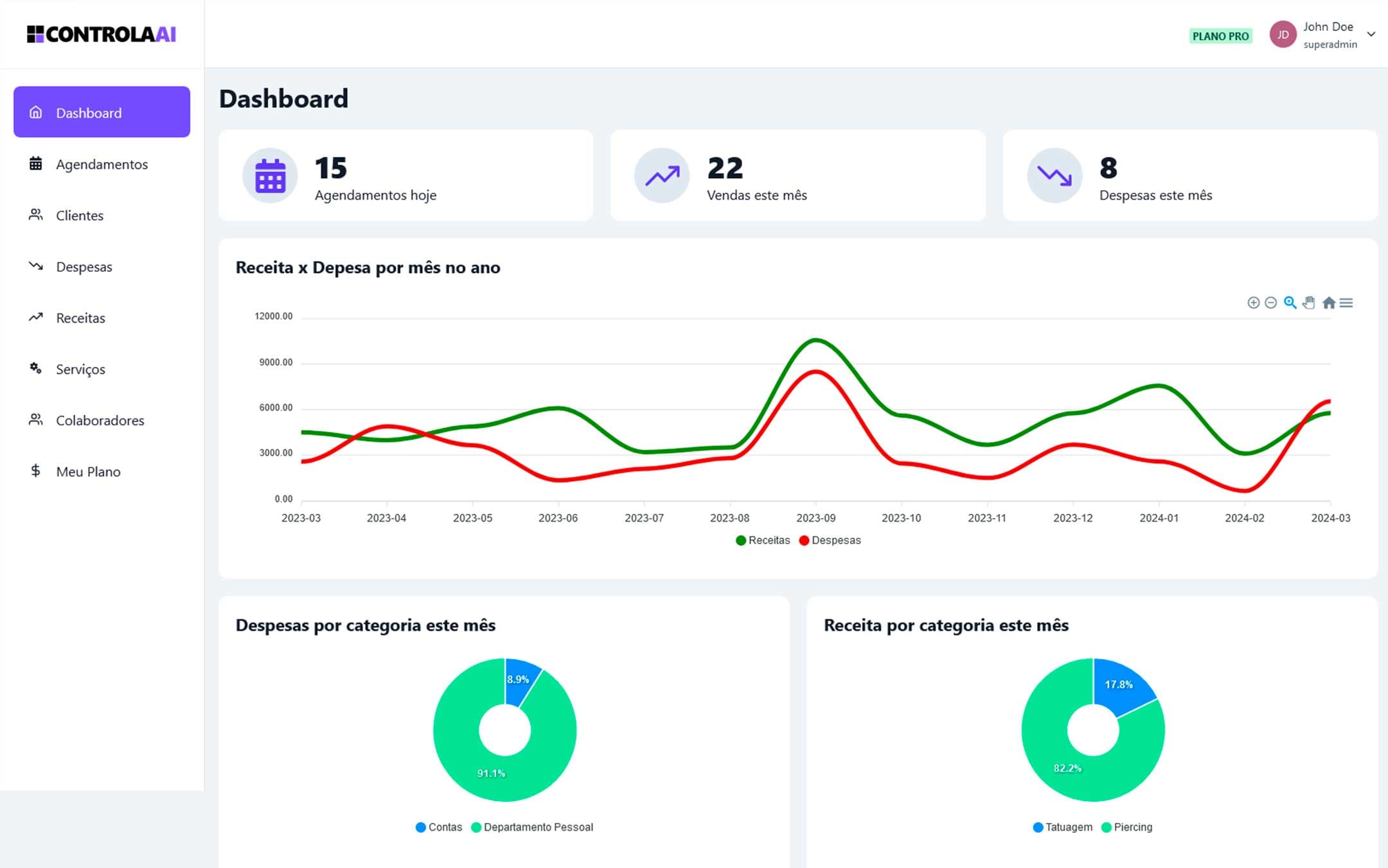Go to Dashboard in the sidebar

click(102, 112)
